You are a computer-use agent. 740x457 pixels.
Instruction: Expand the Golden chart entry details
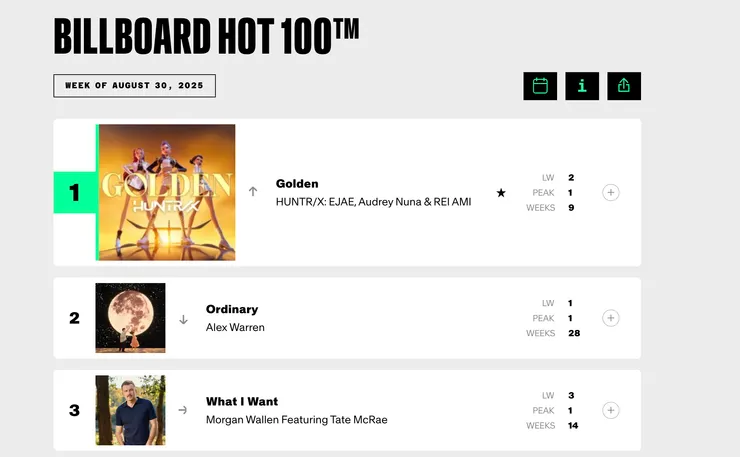click(611, 192)
